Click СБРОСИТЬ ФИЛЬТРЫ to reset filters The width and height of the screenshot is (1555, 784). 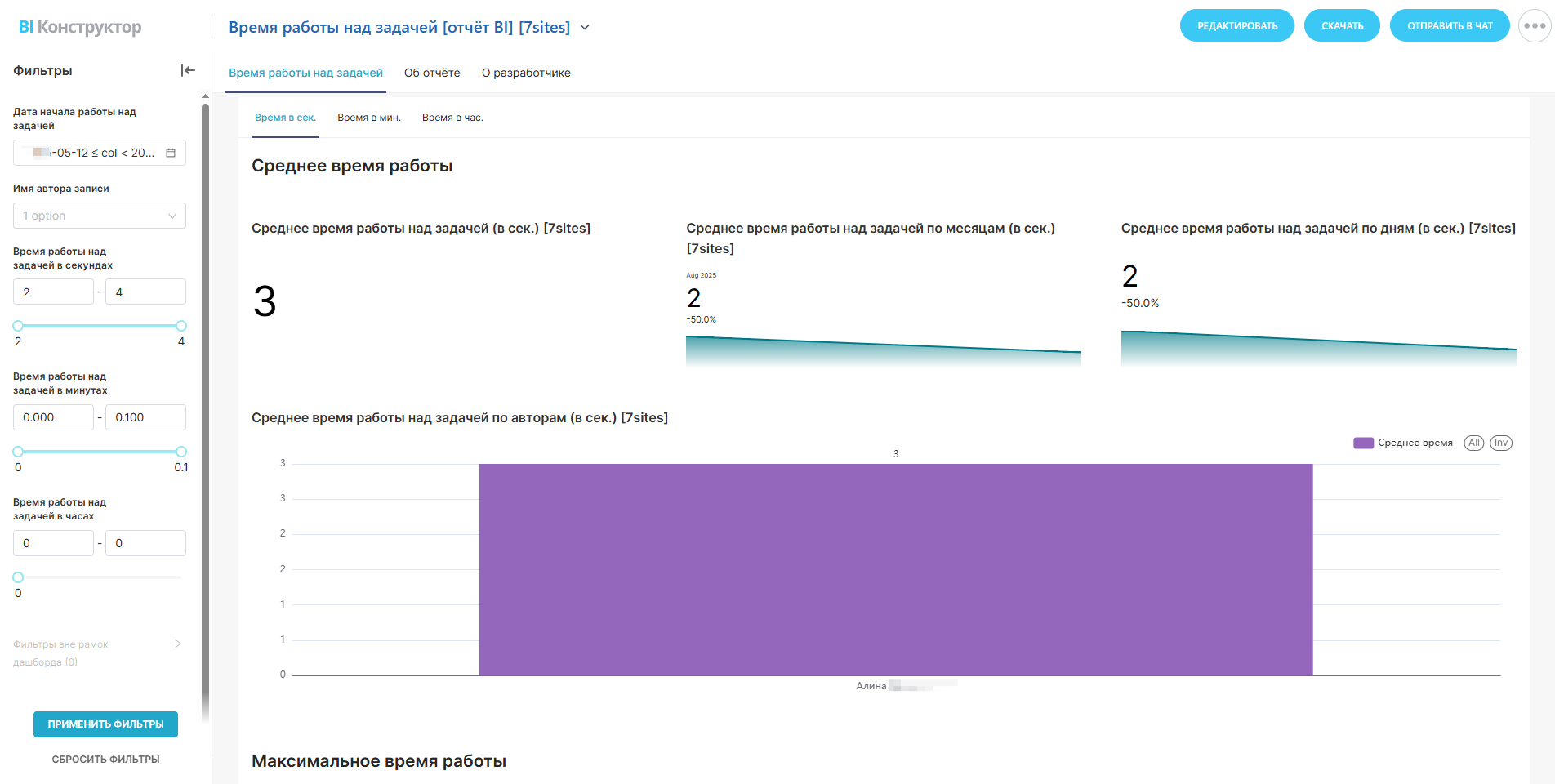pyautogui.click(x=106, y=759)
